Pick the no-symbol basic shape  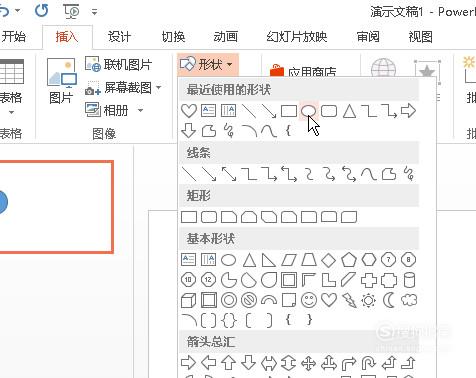[x=249, y=300]
